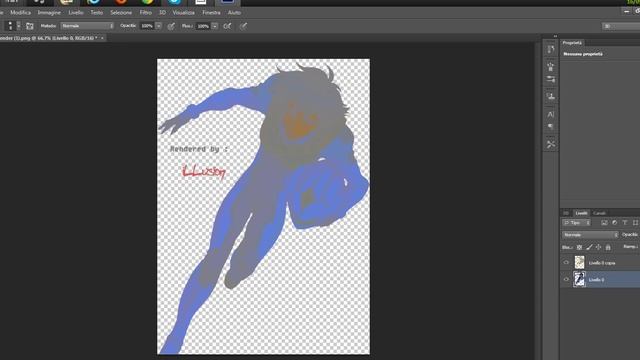Viewport: 640px width, 360px height.
Task: Filter layers by type layers icon
Action: 625,223
